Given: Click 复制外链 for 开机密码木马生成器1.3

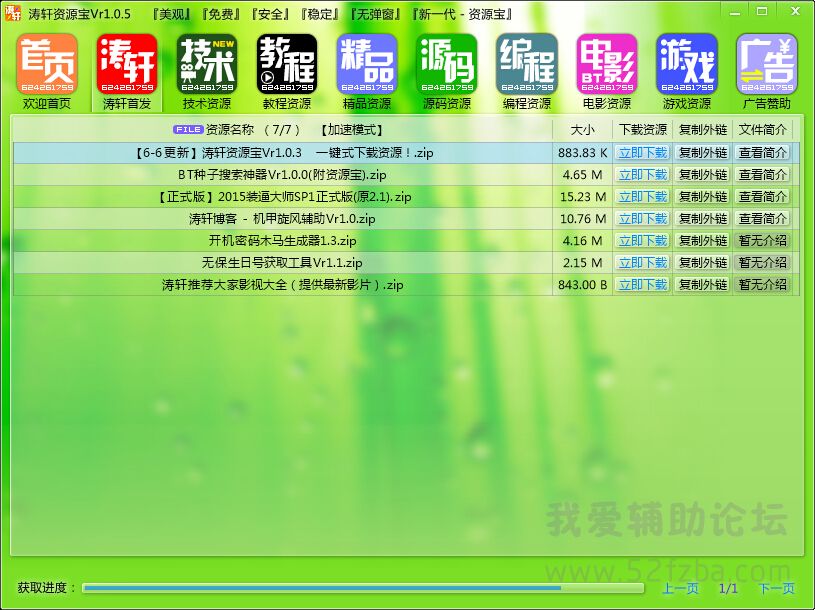Looking at the screenshot, I should 703,241.
